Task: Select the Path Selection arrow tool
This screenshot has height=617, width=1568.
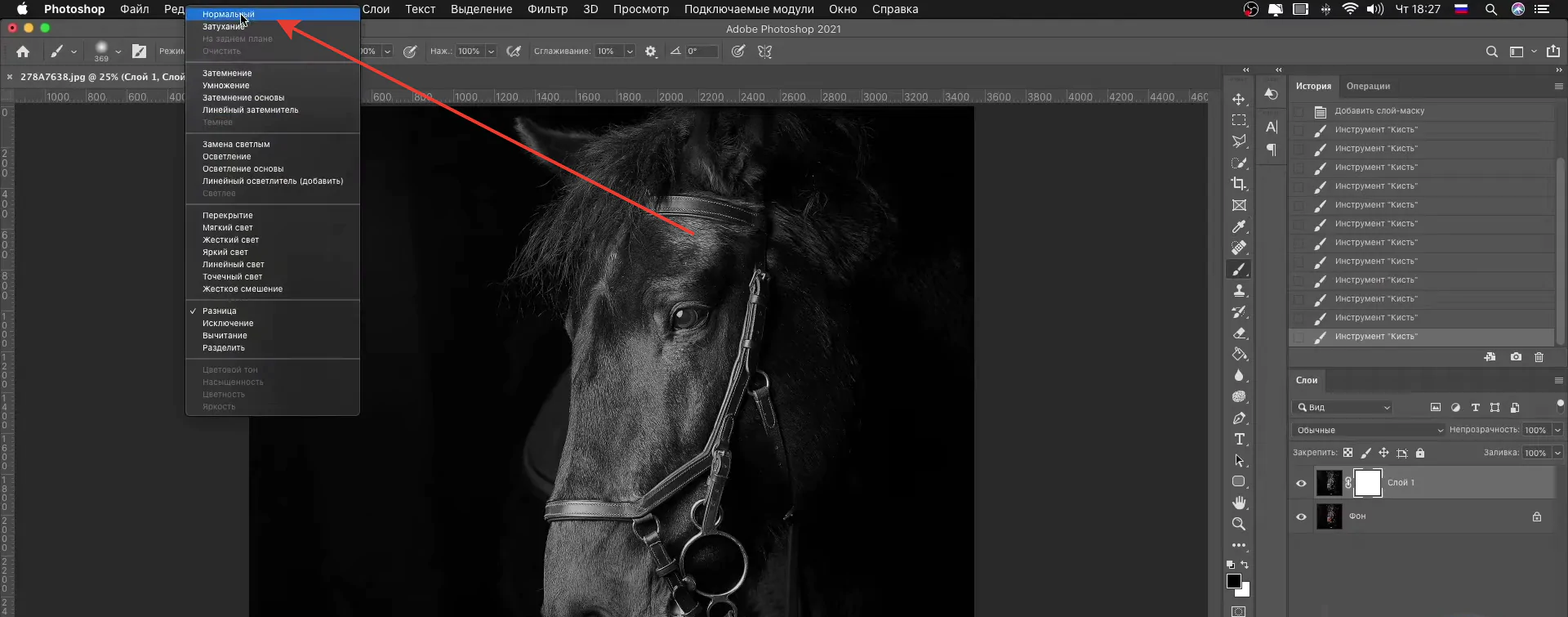Action: [x=1239, y=460]
